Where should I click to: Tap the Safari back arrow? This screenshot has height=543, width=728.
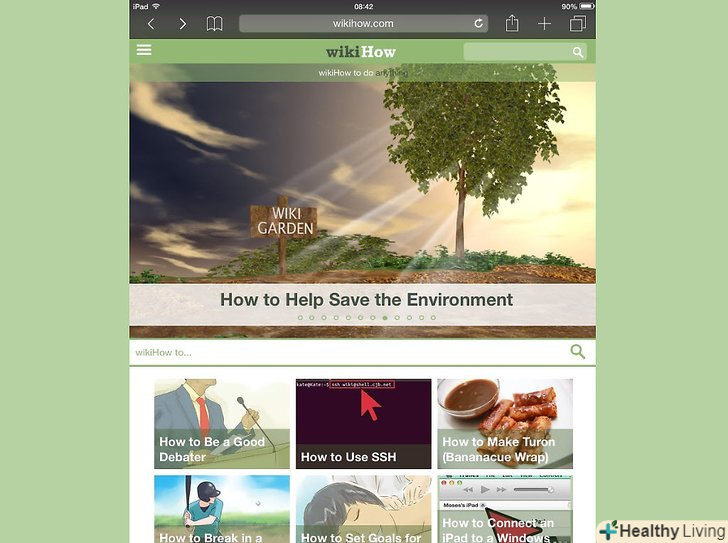[x=151, y=24]
